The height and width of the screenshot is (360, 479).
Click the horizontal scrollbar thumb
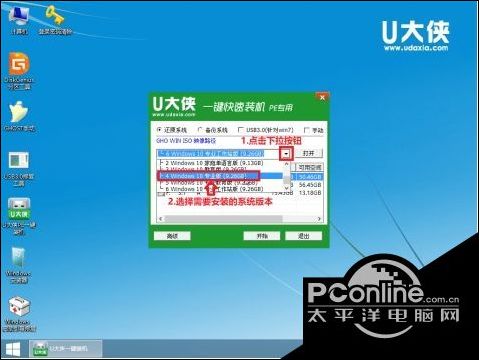223,219
